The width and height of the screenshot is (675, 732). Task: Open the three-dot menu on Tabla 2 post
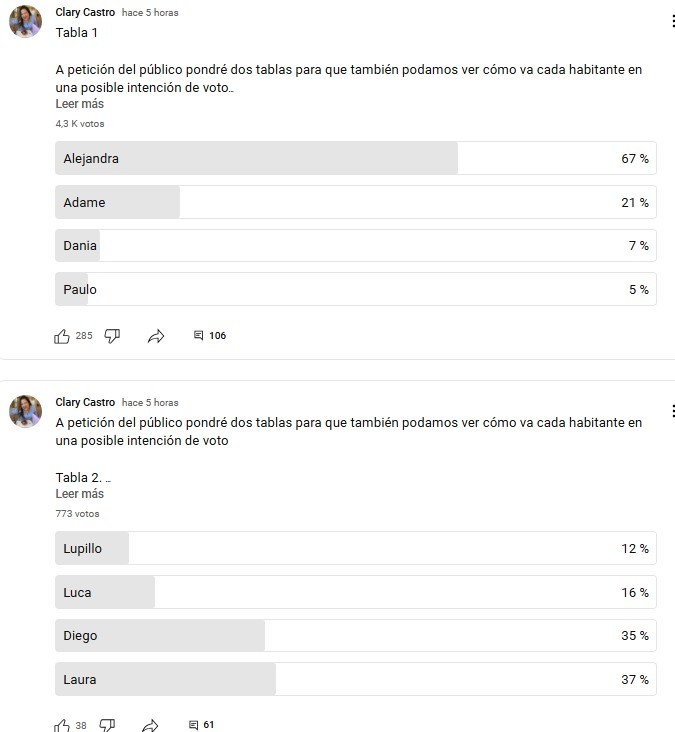click(x=672, y=411)
